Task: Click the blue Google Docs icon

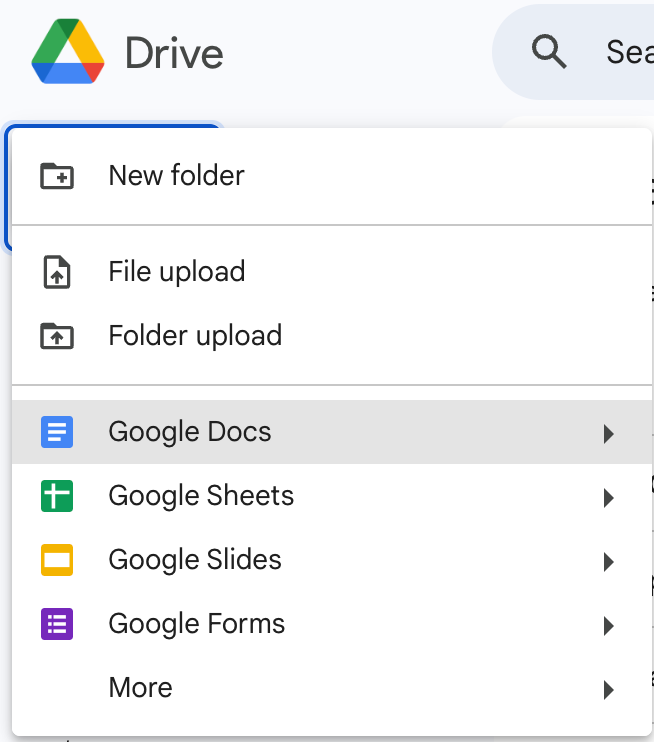Action: pos(57,432)
